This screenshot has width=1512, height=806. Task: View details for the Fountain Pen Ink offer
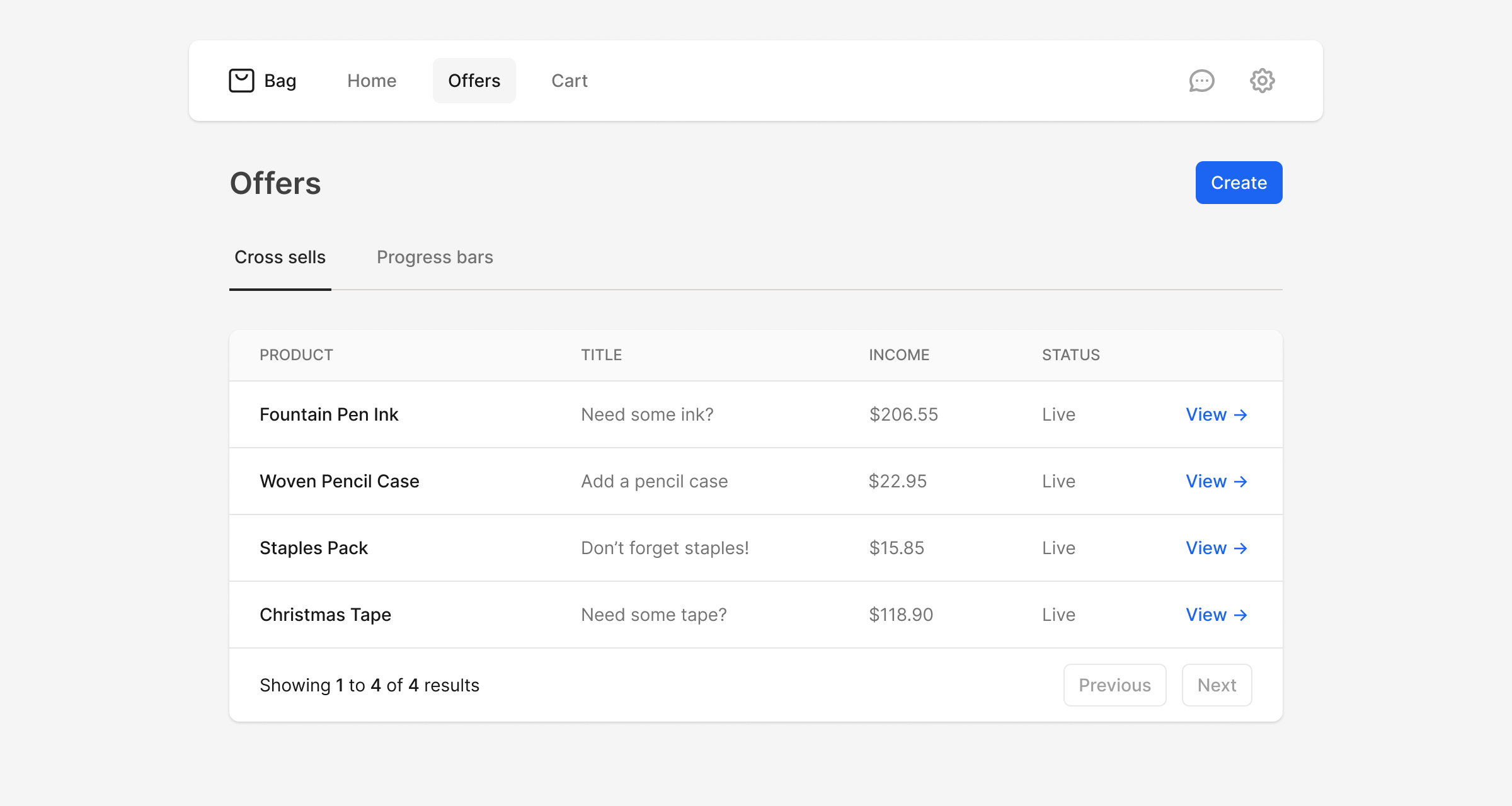click(x=1206, y=414)
